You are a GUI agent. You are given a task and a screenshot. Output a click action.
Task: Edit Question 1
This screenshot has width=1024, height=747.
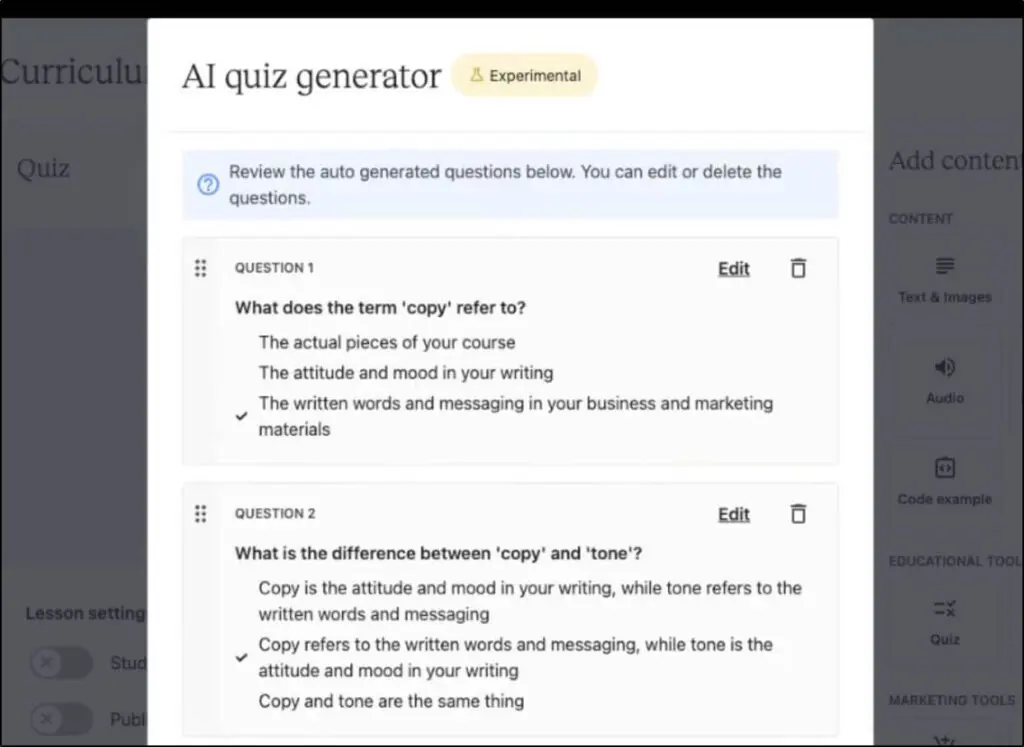click(x=733, y=268)
